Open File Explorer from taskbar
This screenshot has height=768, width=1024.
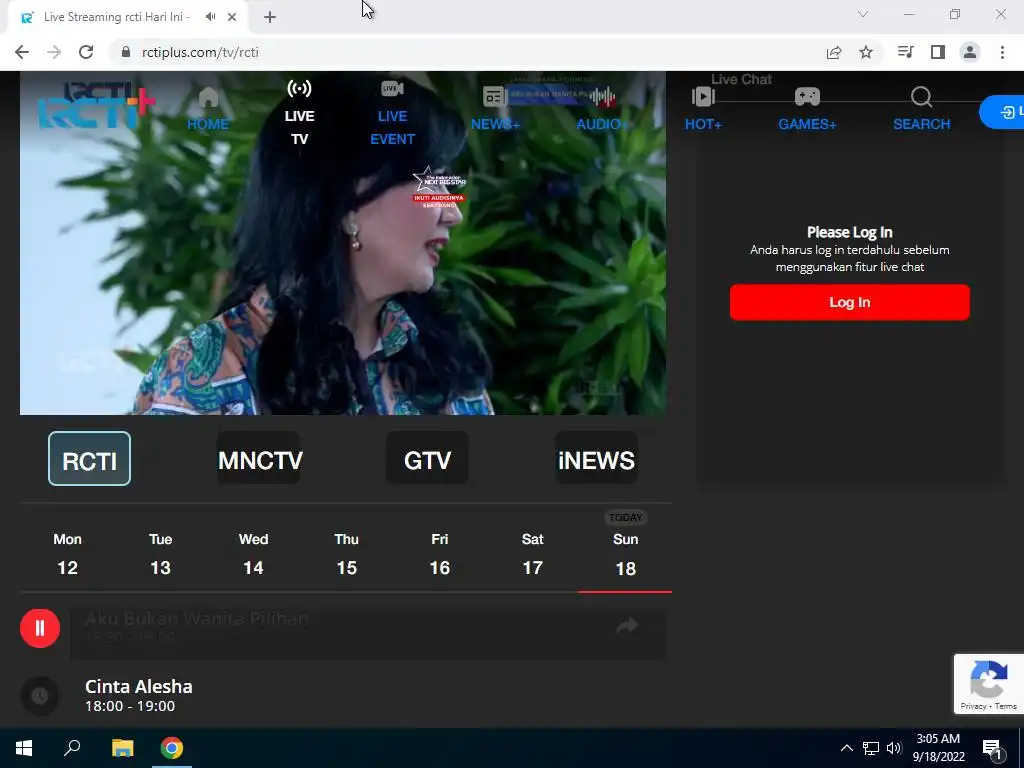[x=122, y=748]
